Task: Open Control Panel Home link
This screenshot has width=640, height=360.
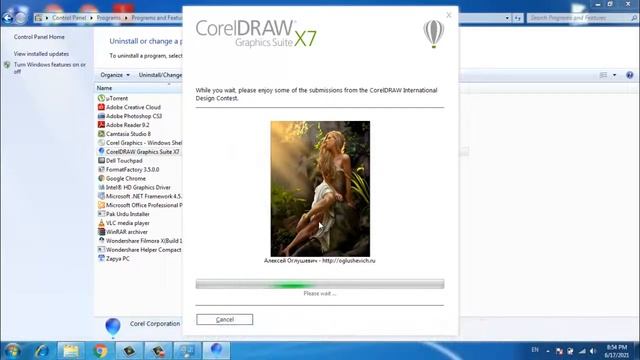Action: coord(39,37)
